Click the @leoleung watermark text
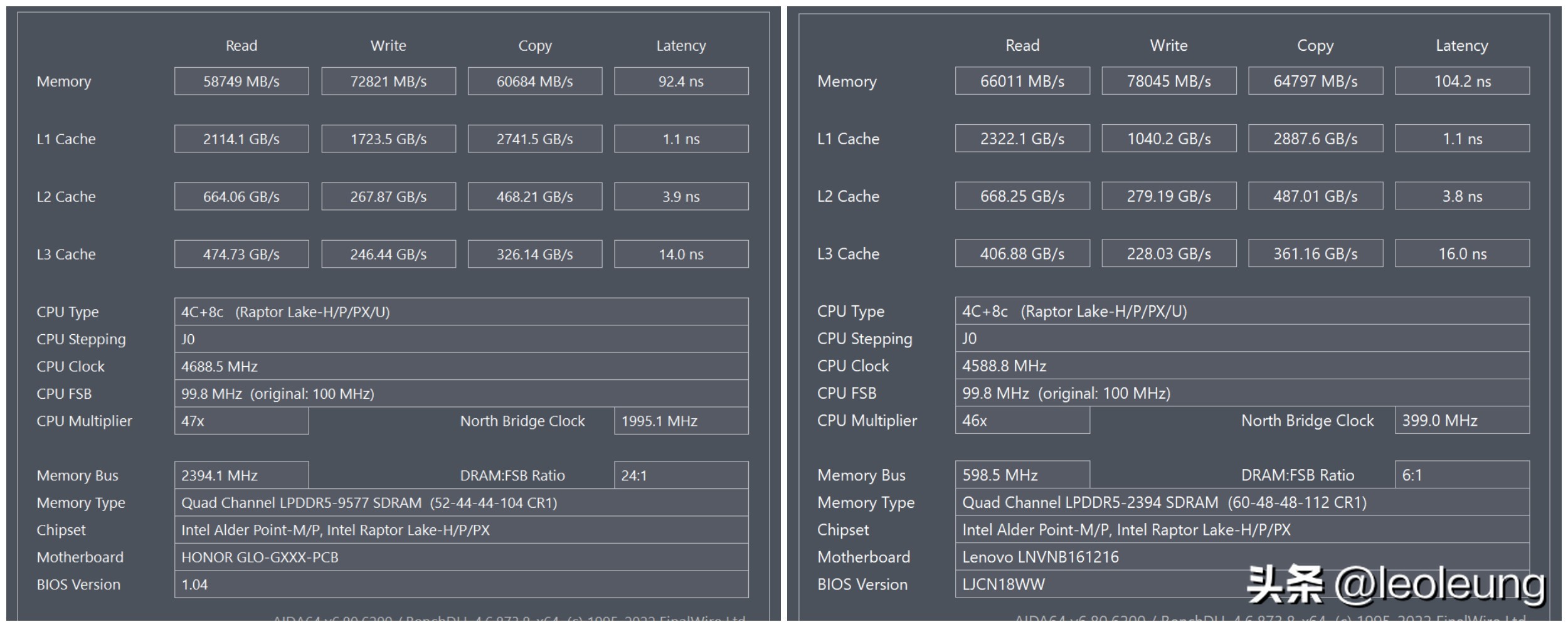 click(1439, 584)
